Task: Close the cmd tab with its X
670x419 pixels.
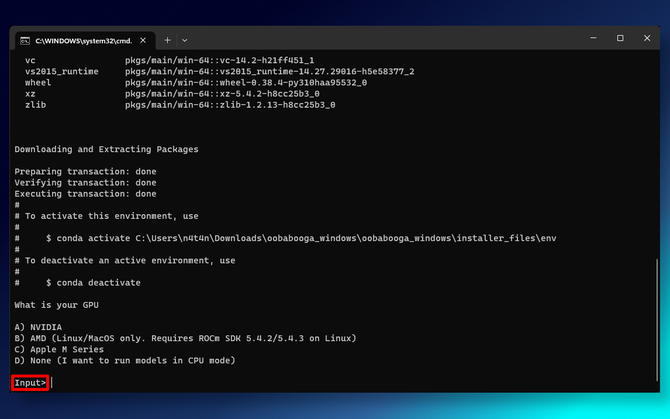Action: pyautogui.click(x=143, y=40)
